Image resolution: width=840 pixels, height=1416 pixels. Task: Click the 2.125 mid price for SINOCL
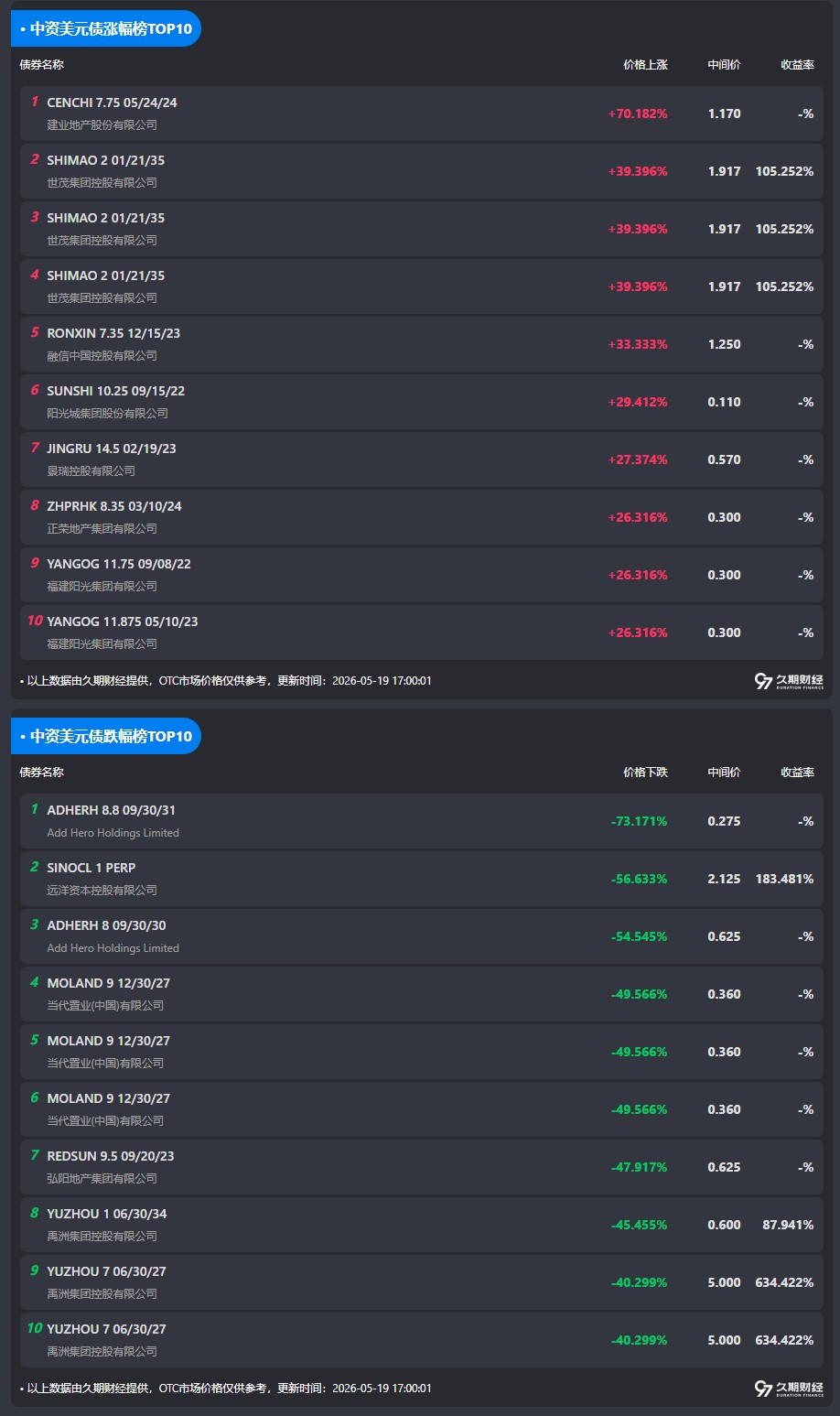pos(724,880)
